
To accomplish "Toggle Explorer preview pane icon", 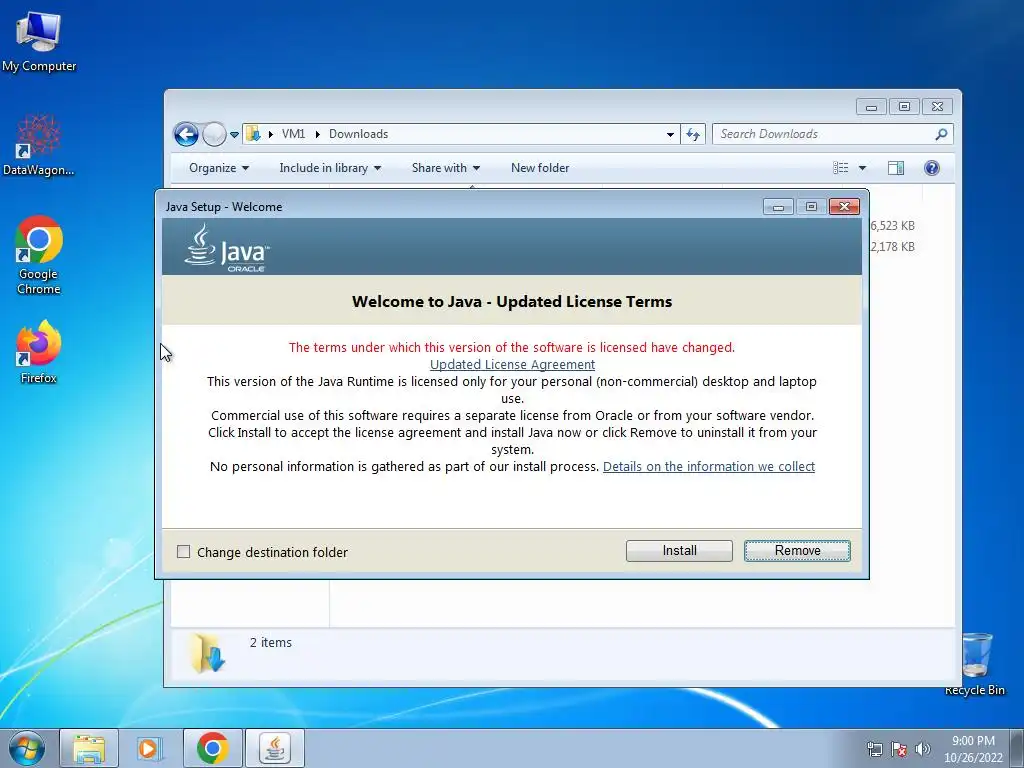I will 896,168.
